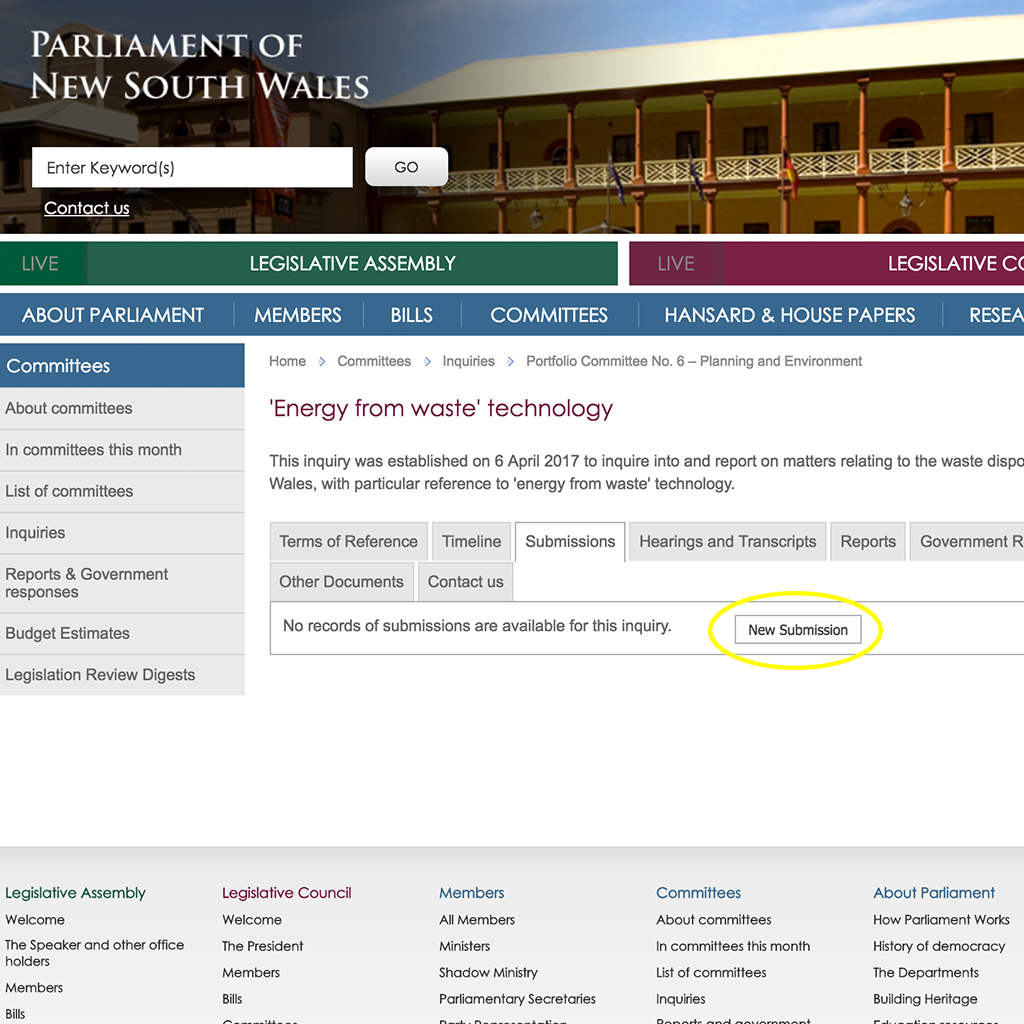Screen dimensions: 1024x1024
Task: Open History of democracy footer link
Action: 939,946
